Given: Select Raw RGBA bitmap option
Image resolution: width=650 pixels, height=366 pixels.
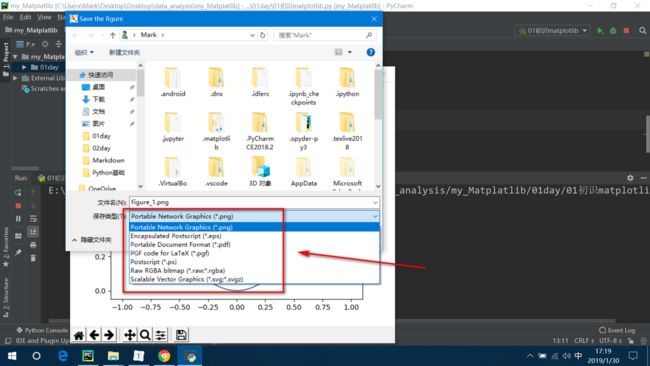Looking at the screenshot, I should tap(255, 271).
